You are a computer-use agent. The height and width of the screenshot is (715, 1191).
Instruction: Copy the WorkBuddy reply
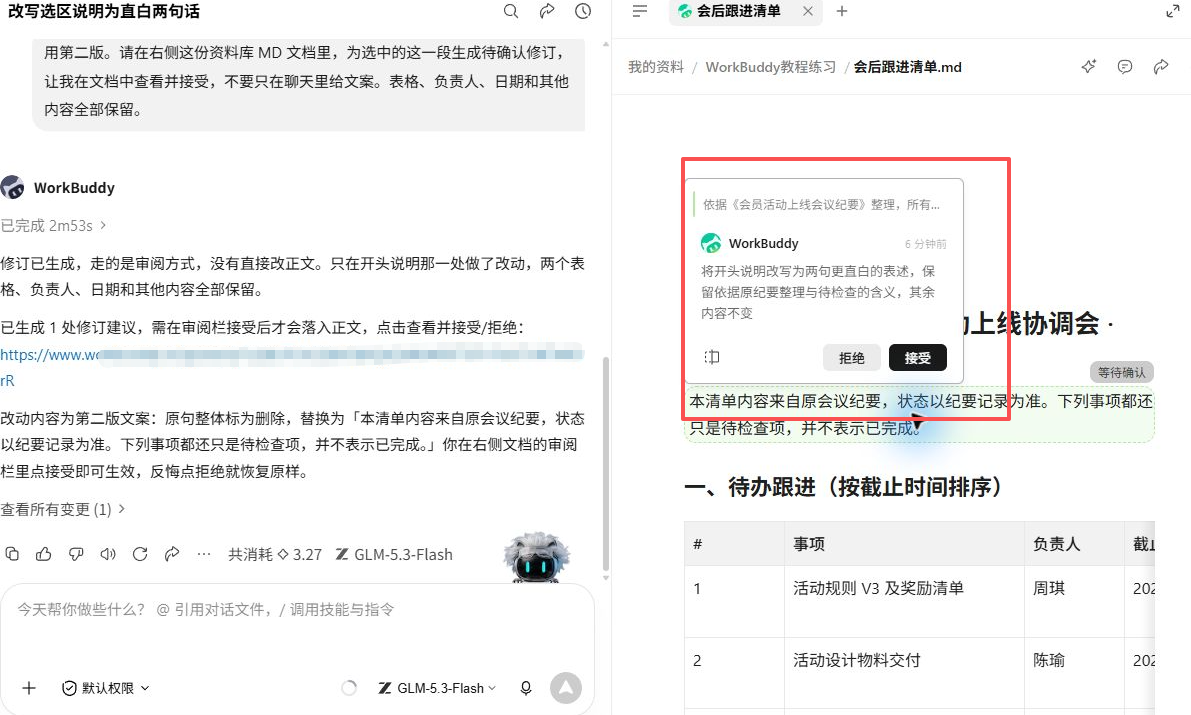point(12,554)
